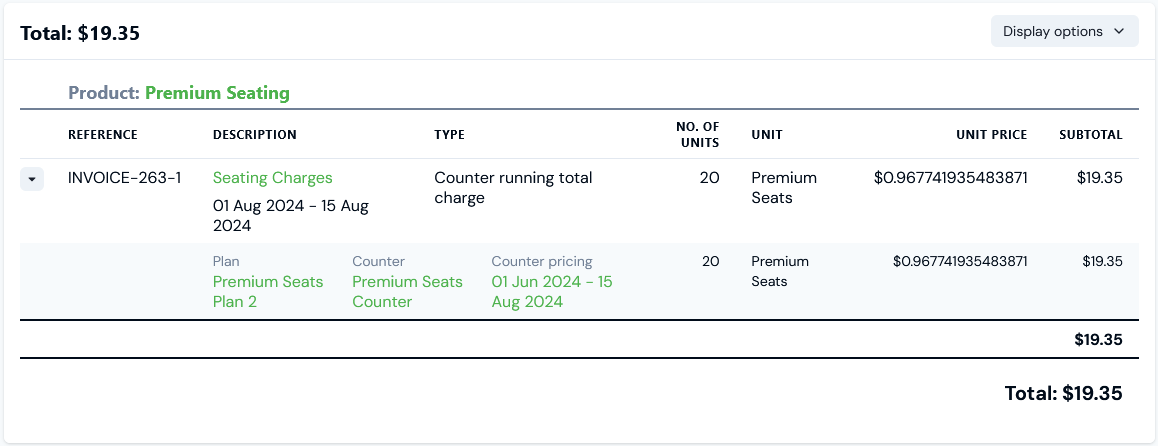The image size is (1158, 446).
Task: Click the main row unit price $0.967741935483871
Action: (x=950, y=178)
